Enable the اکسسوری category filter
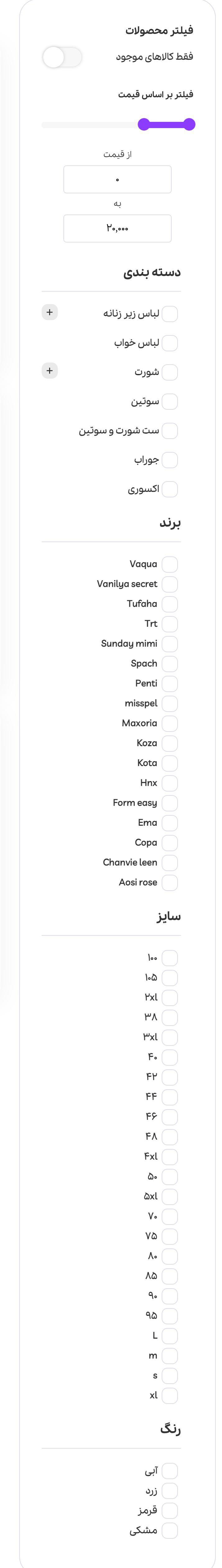The height and width of the screenshot is (1568, 222). point(170,489)
